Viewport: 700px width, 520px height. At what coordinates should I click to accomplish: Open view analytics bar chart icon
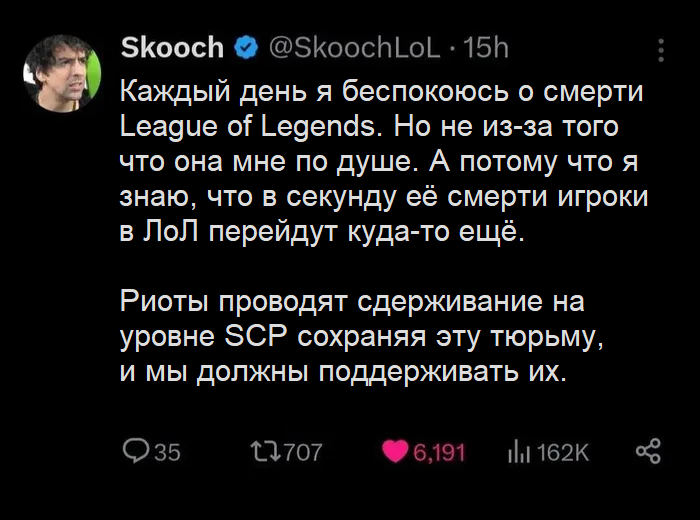(517, 453)
